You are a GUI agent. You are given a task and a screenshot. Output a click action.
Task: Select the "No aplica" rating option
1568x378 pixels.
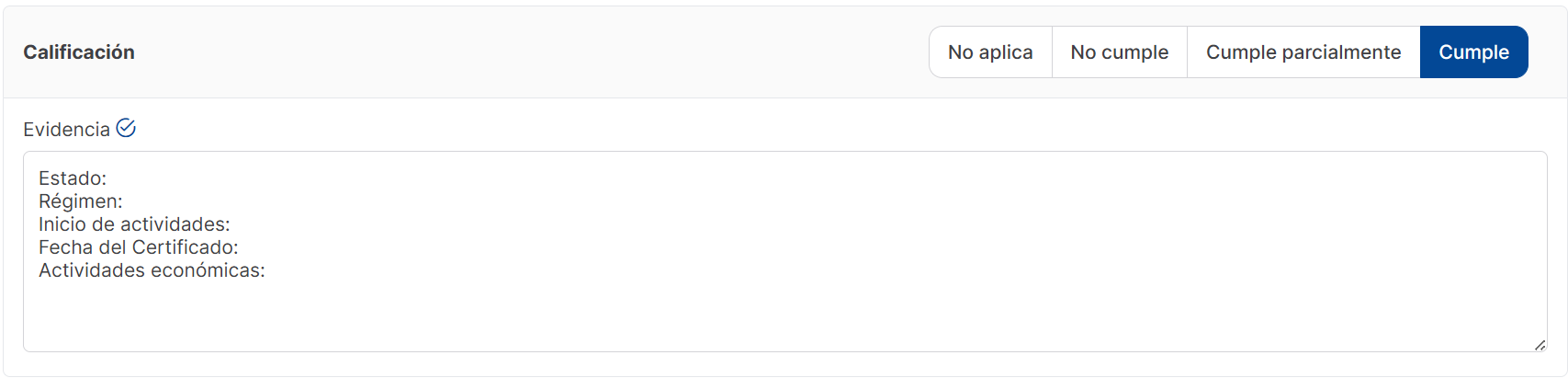click(x=990, y=52)
